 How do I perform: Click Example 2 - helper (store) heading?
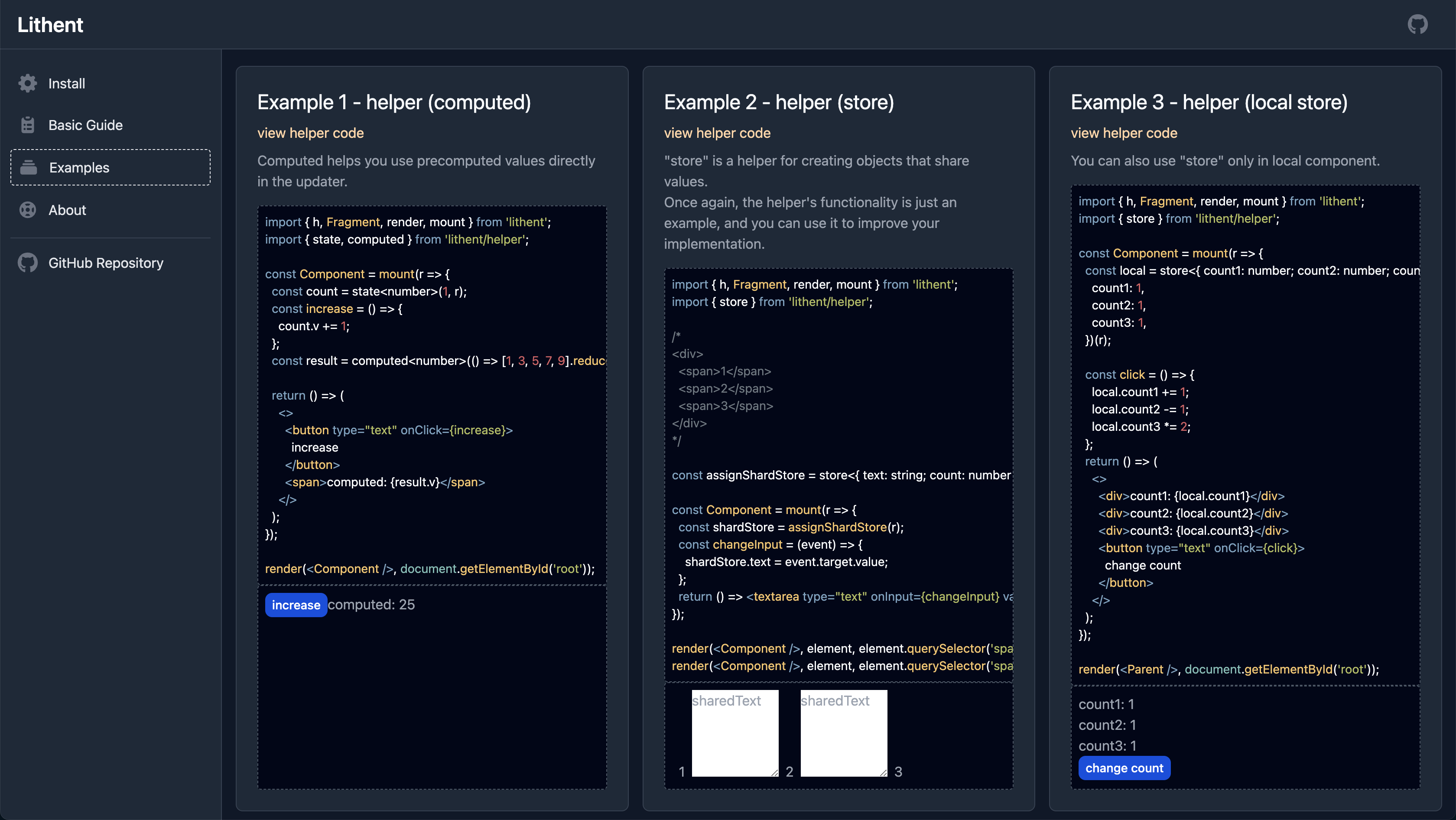(x=779, y=102)
